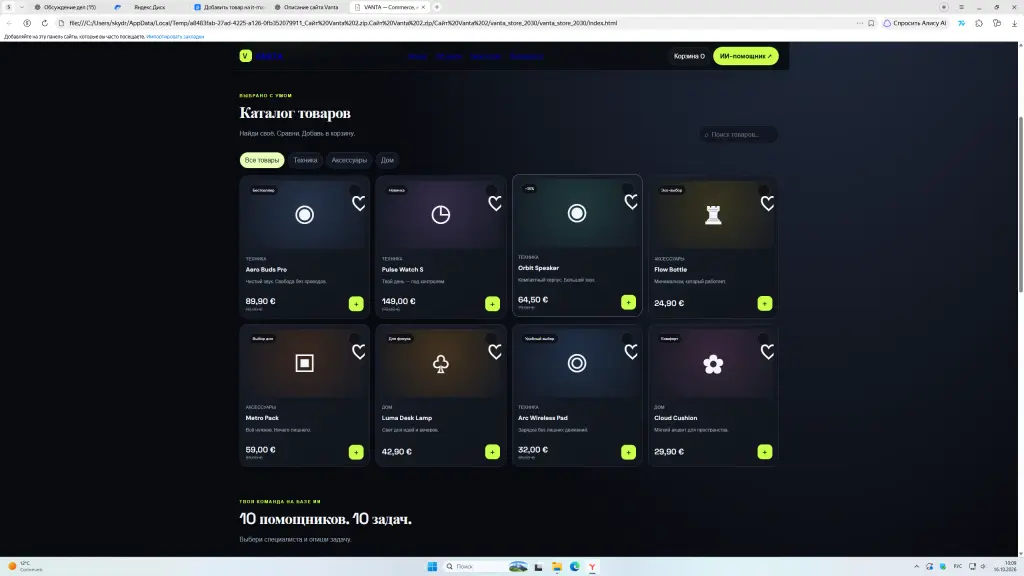
Task: Filter catalog by 'Аксессуары'
Action: pos(349,160)
